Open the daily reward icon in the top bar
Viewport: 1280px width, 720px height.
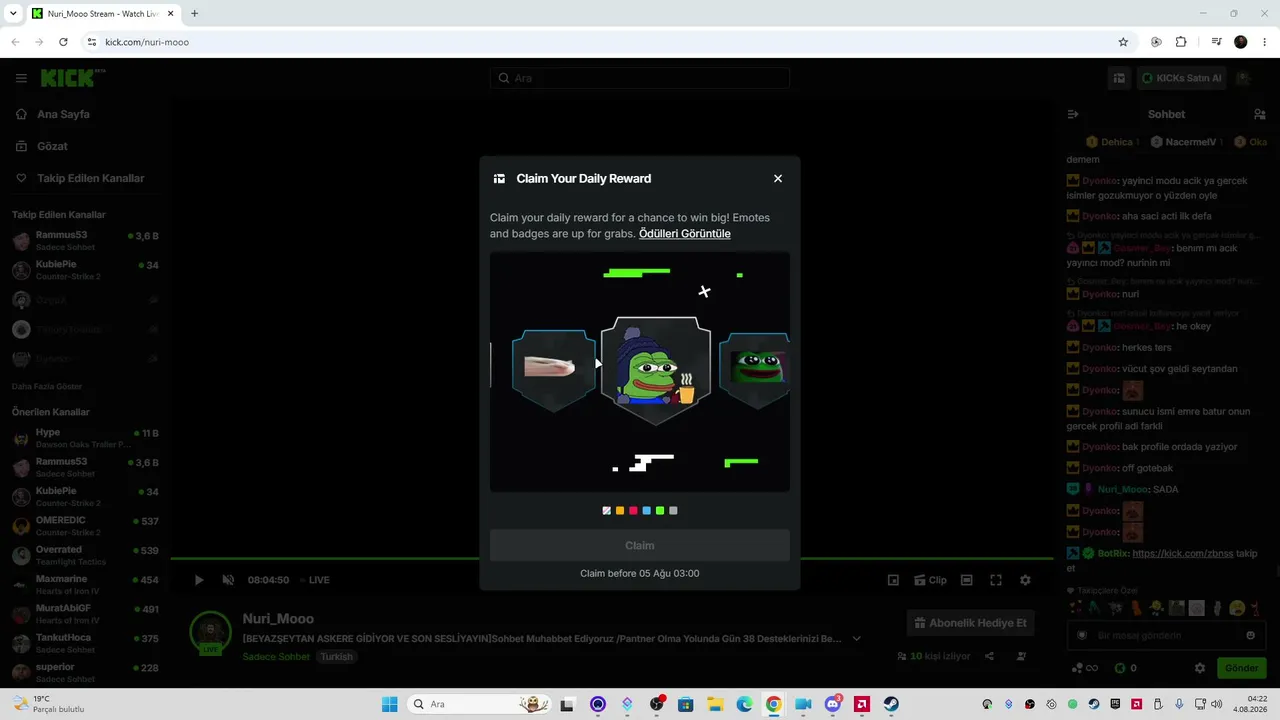[x=1120, y=78]
